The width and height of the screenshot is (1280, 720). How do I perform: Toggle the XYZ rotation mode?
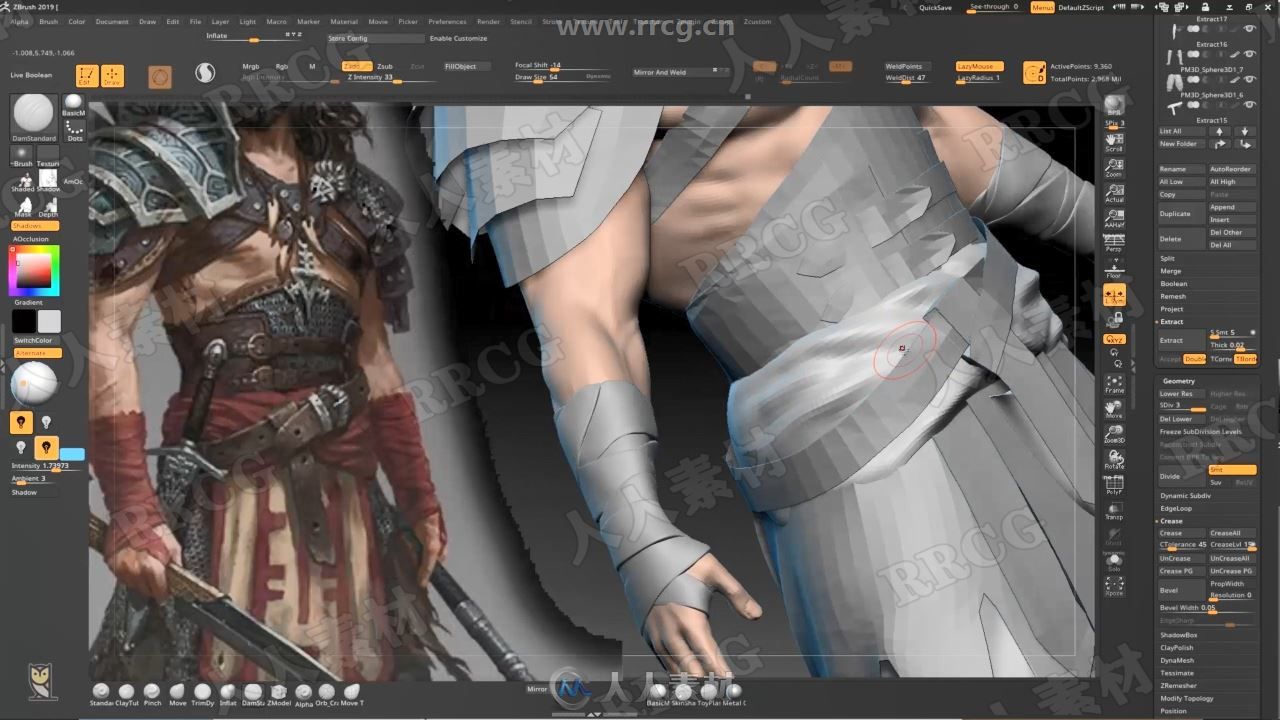tap(1114, 339)
